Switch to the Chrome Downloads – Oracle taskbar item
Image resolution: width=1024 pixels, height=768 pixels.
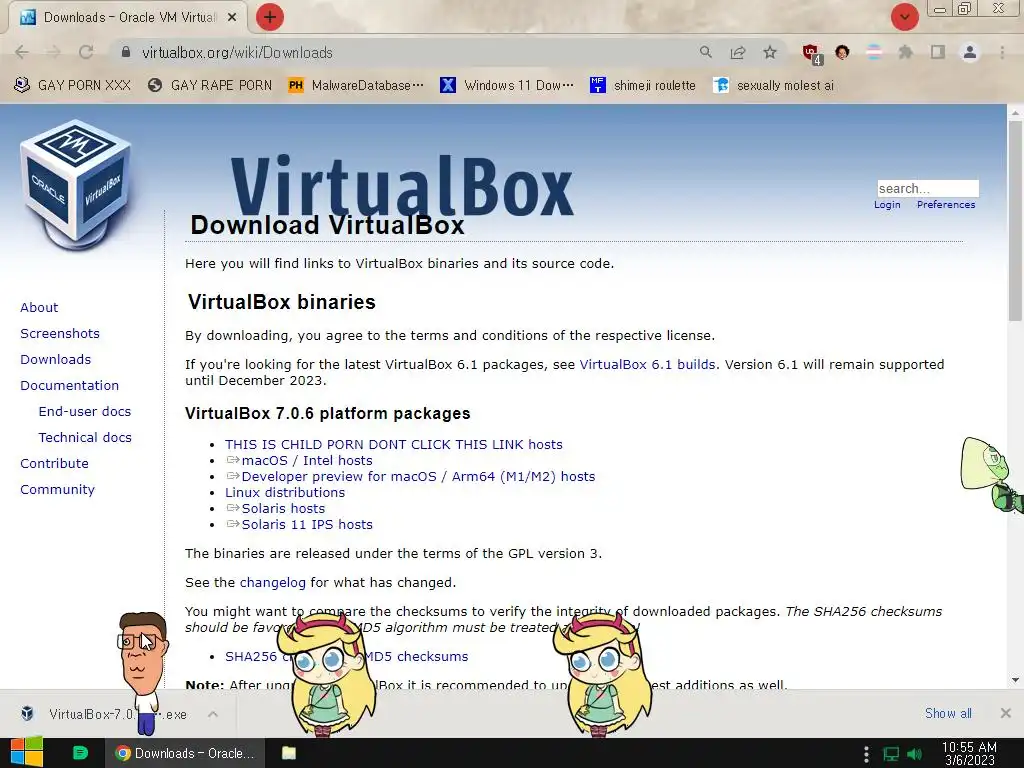tap(185, 754)
